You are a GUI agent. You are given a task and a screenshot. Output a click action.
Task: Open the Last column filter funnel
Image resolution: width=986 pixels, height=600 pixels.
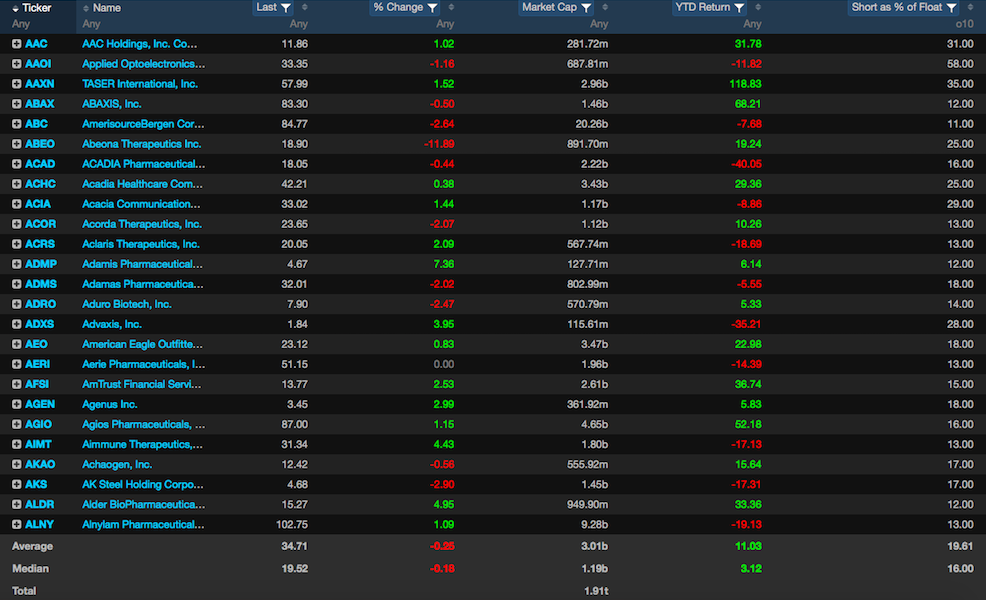tap(286, 8)
